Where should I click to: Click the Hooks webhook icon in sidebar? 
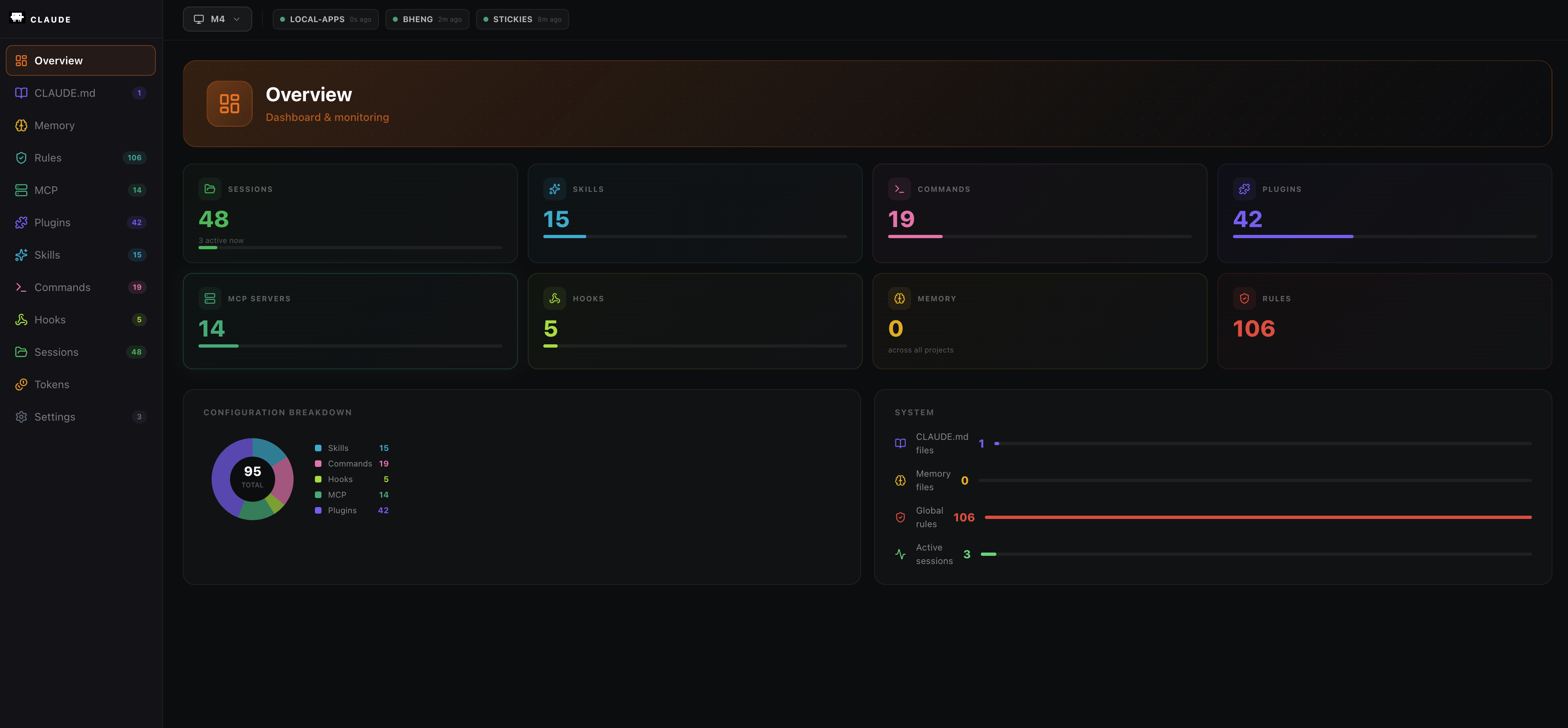coord(21,320)
